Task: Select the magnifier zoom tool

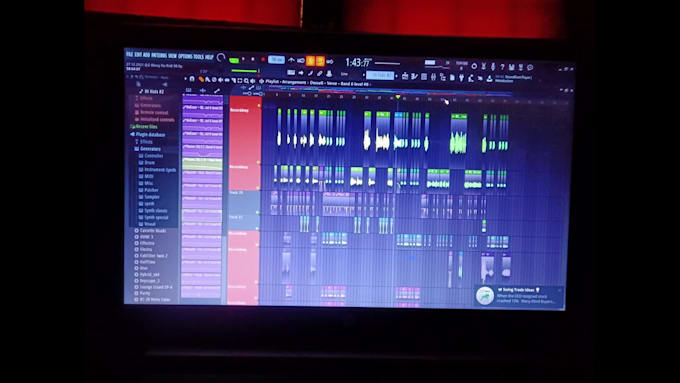Action: click(x=246, y=81)
